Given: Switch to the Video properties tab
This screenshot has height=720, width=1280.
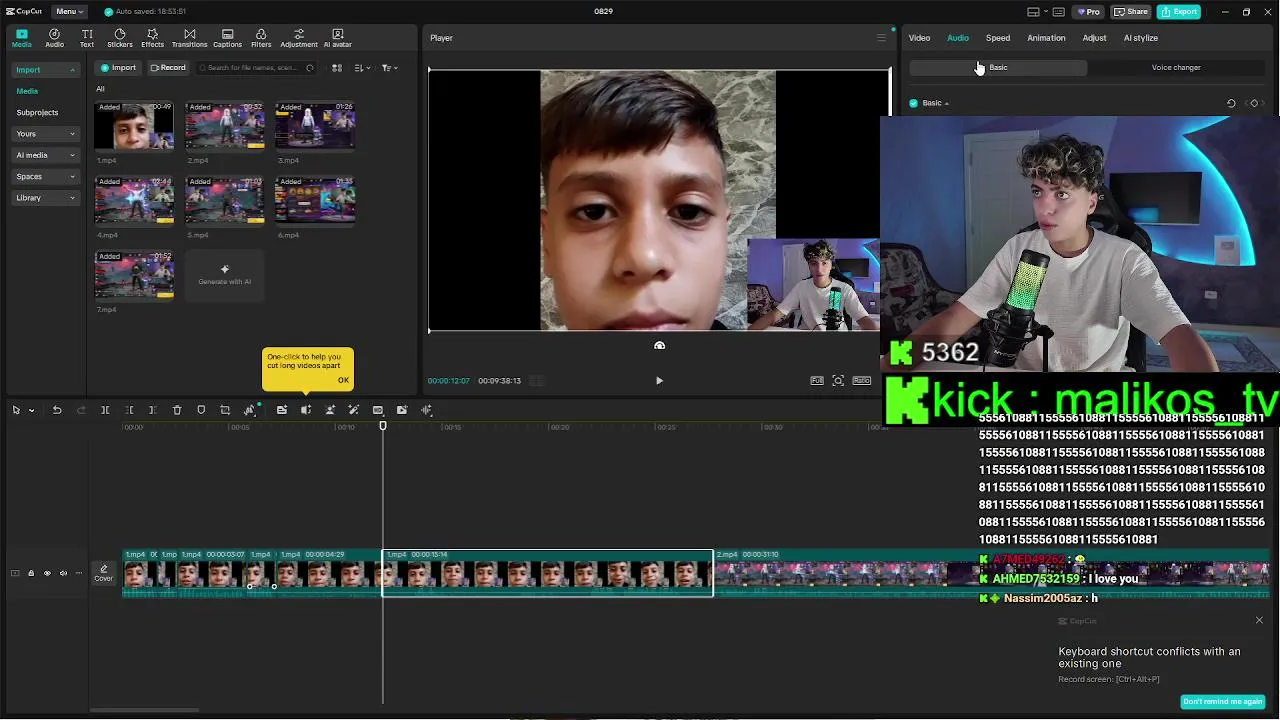Looking at the screenshot, I should coord(919,38).
